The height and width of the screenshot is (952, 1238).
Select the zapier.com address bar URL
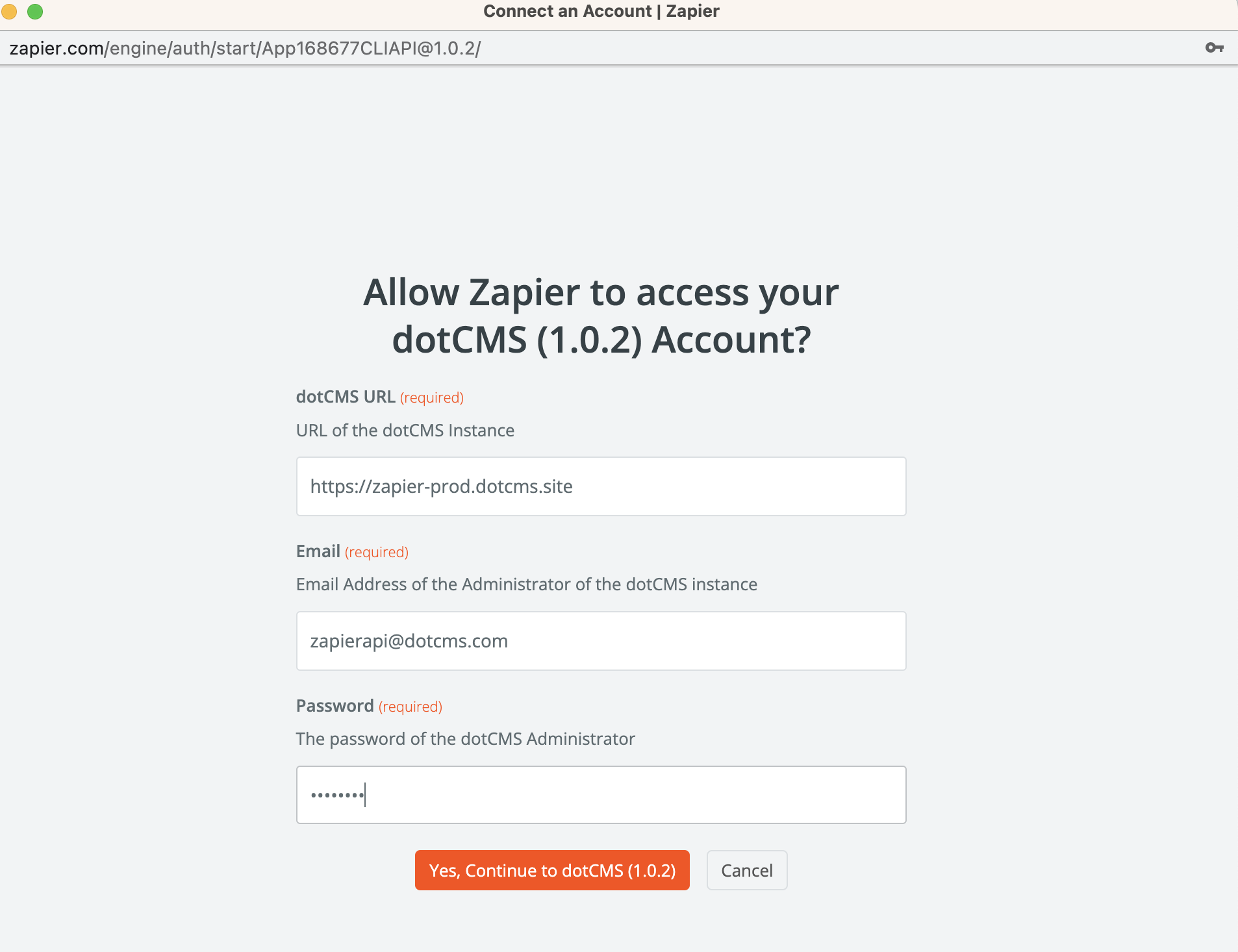pyautogui.click(x=245, y=49)
